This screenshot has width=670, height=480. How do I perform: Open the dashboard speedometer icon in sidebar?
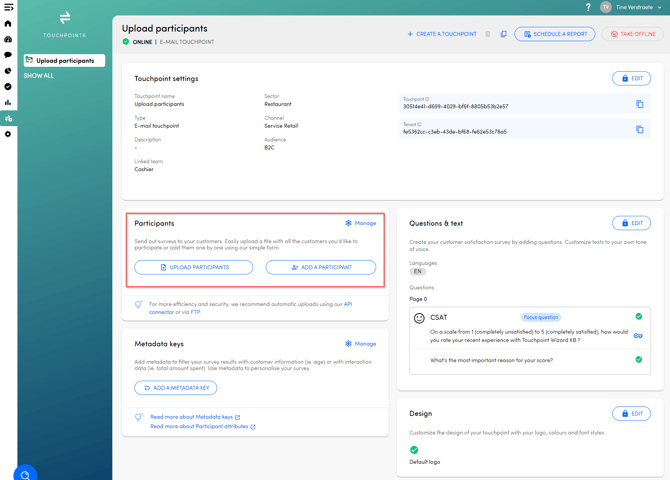tap(8, 39)
